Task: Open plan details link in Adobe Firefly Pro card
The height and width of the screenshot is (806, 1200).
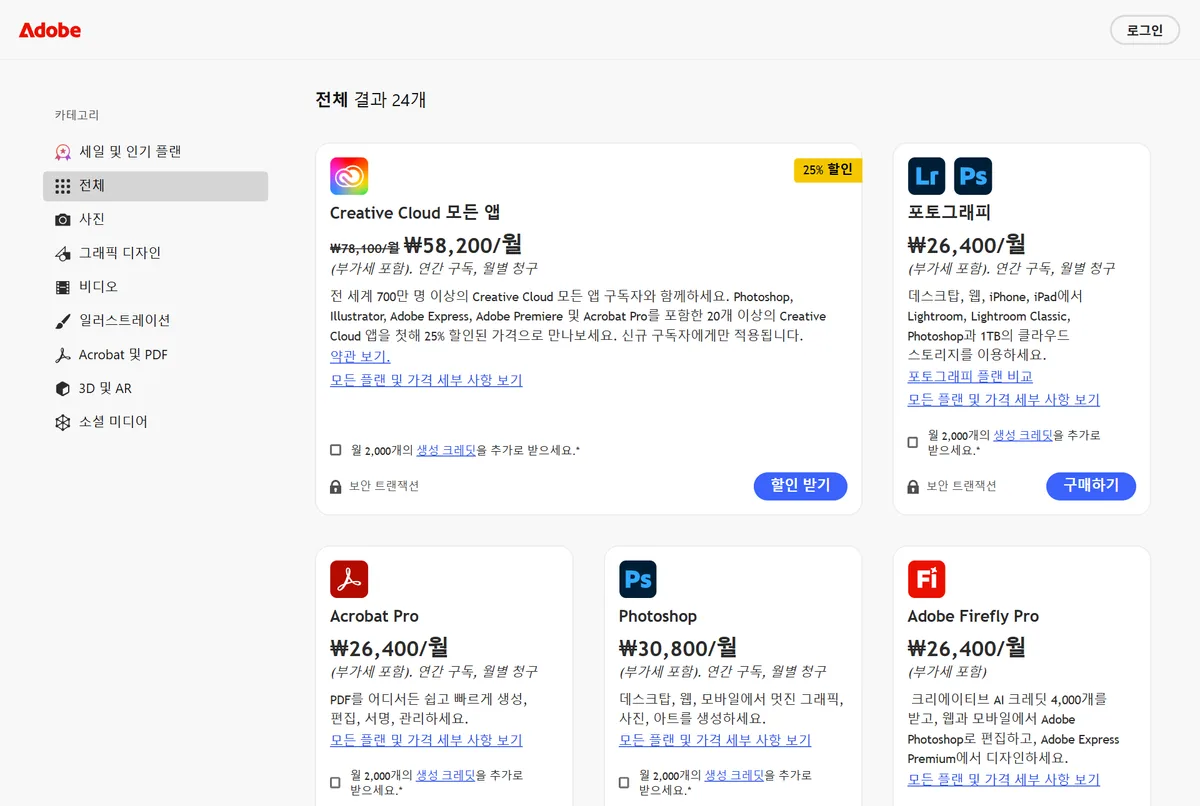Action: point(1003,780)
